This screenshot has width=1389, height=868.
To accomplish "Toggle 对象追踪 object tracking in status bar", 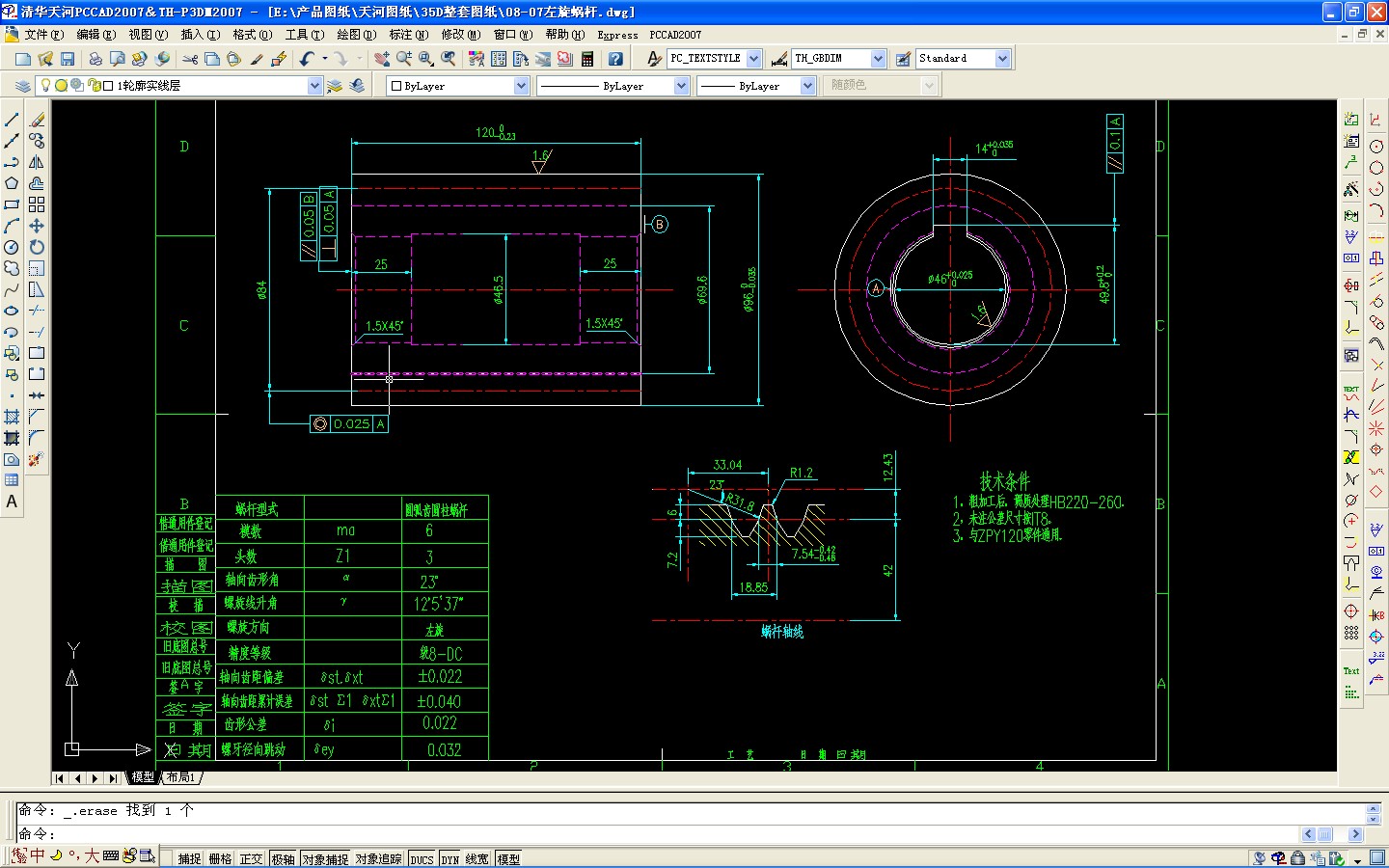I will pyautogui.click(x=378, y=859).
